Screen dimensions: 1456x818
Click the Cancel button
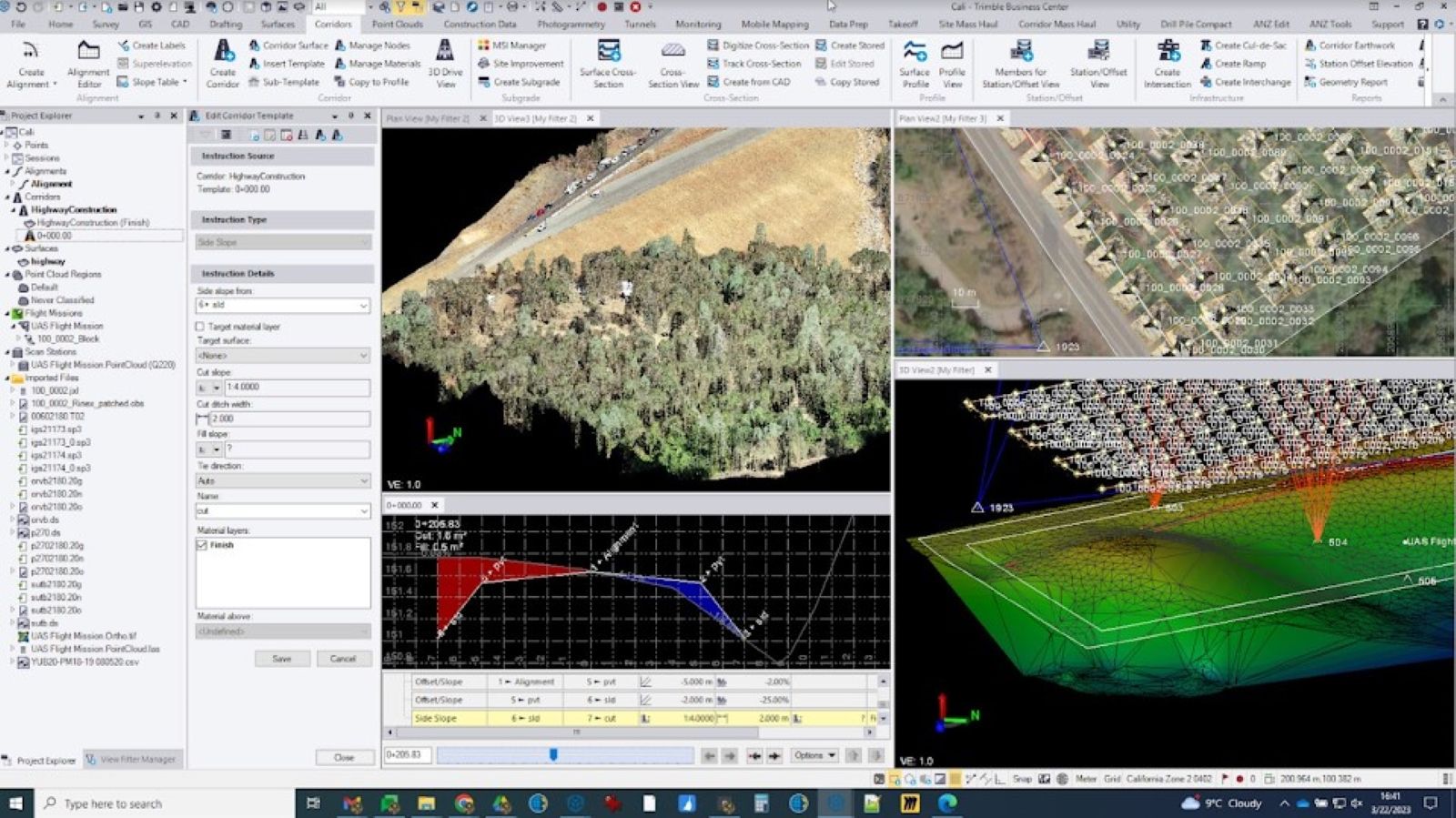point(343,659)
